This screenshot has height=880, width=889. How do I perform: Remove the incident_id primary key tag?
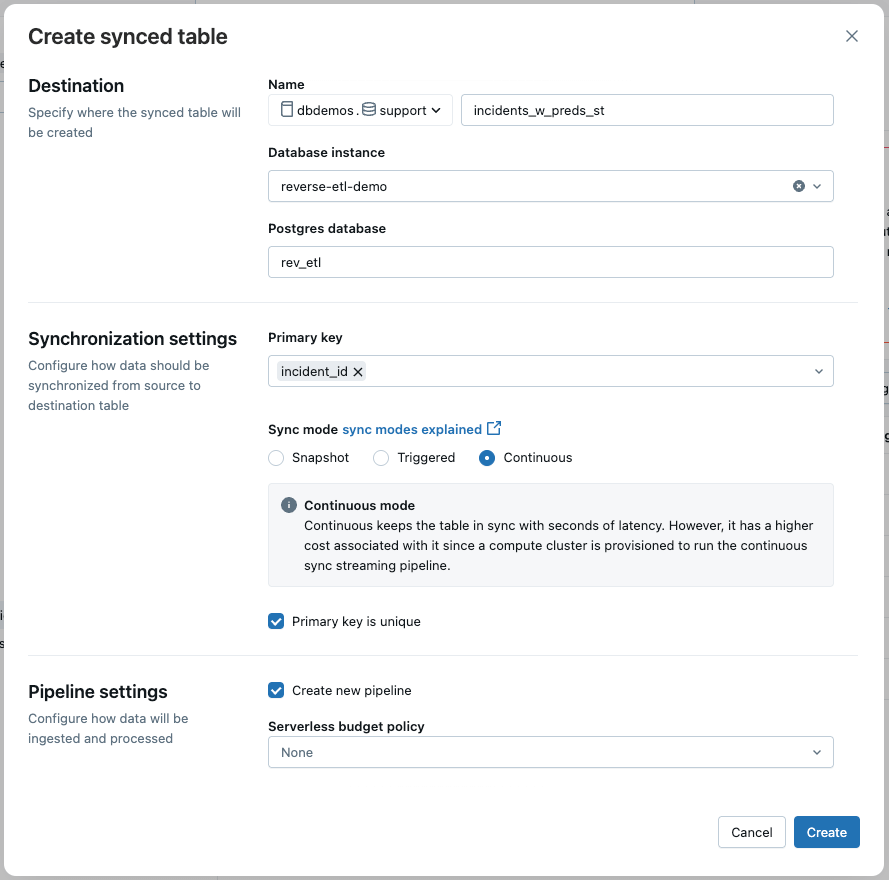coord(358,371)
